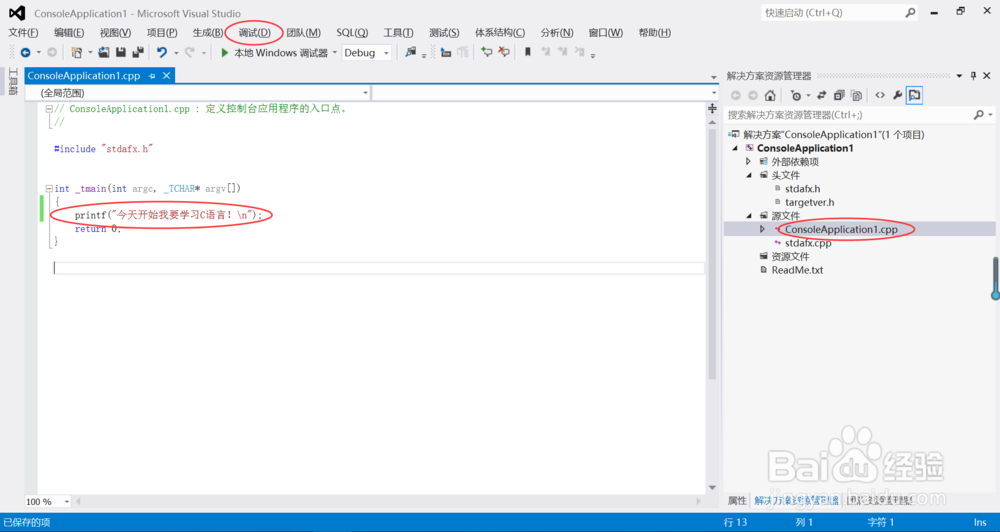Expand the ConsoleApplication1.cpp tree node arrow

[762, 229]
